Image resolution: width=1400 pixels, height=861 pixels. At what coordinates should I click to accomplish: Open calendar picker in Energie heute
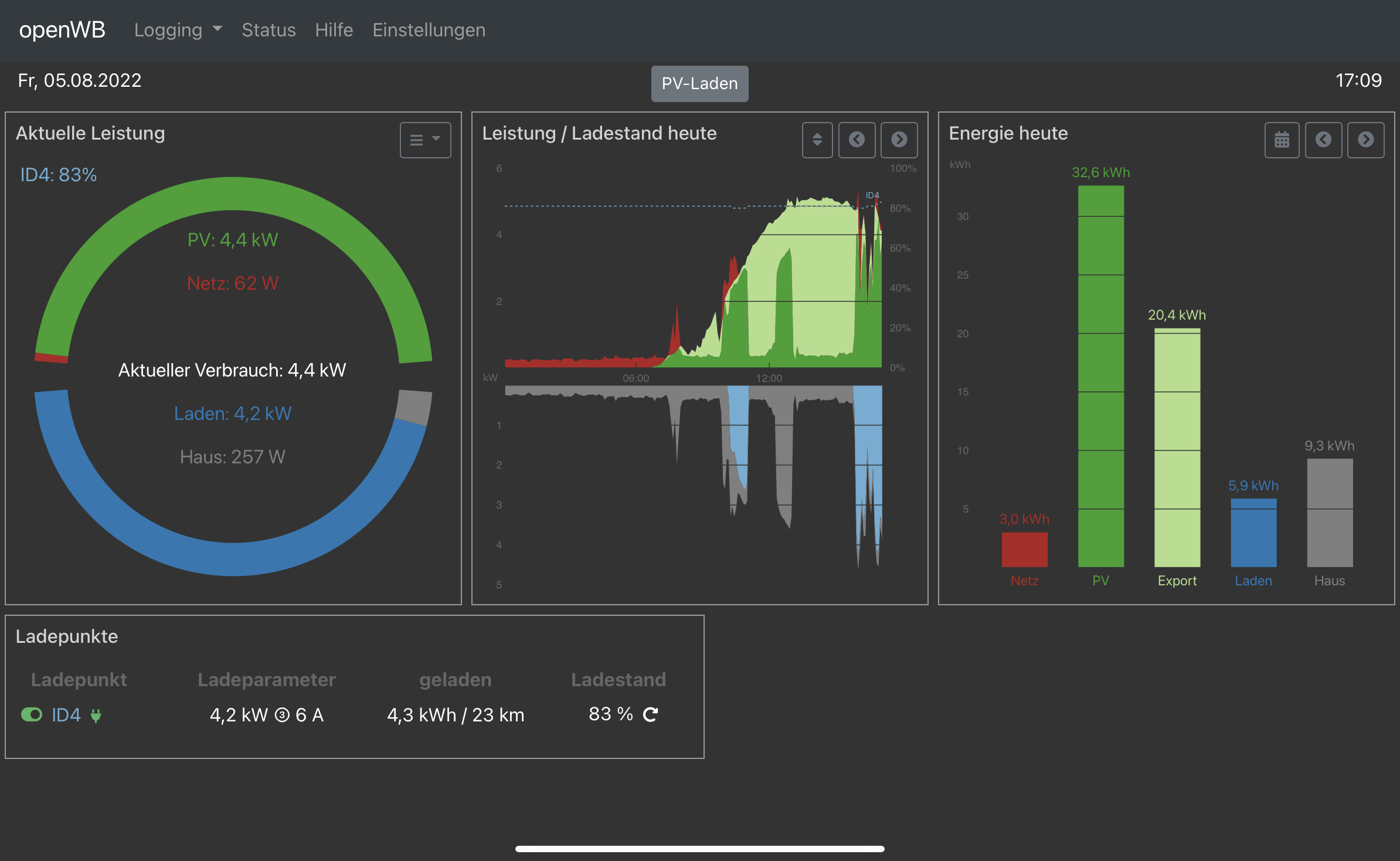coord(1282,140)
